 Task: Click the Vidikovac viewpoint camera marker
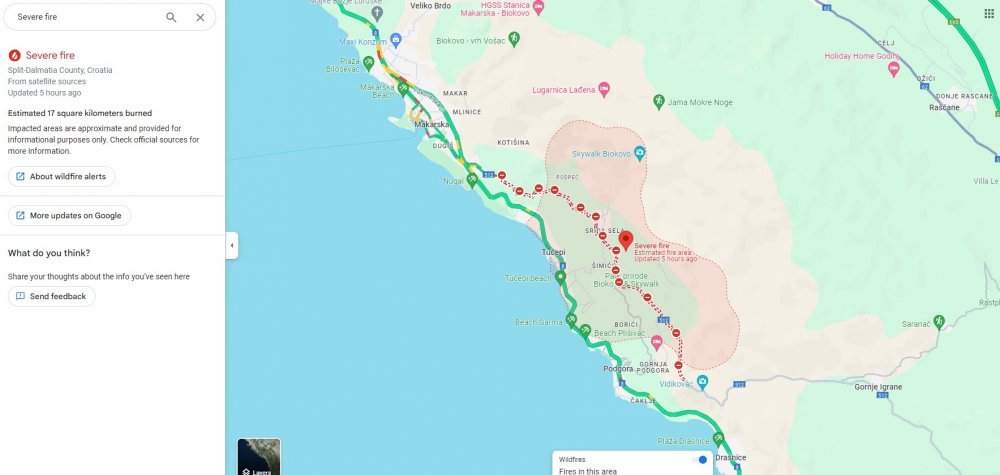pos(702,383)
